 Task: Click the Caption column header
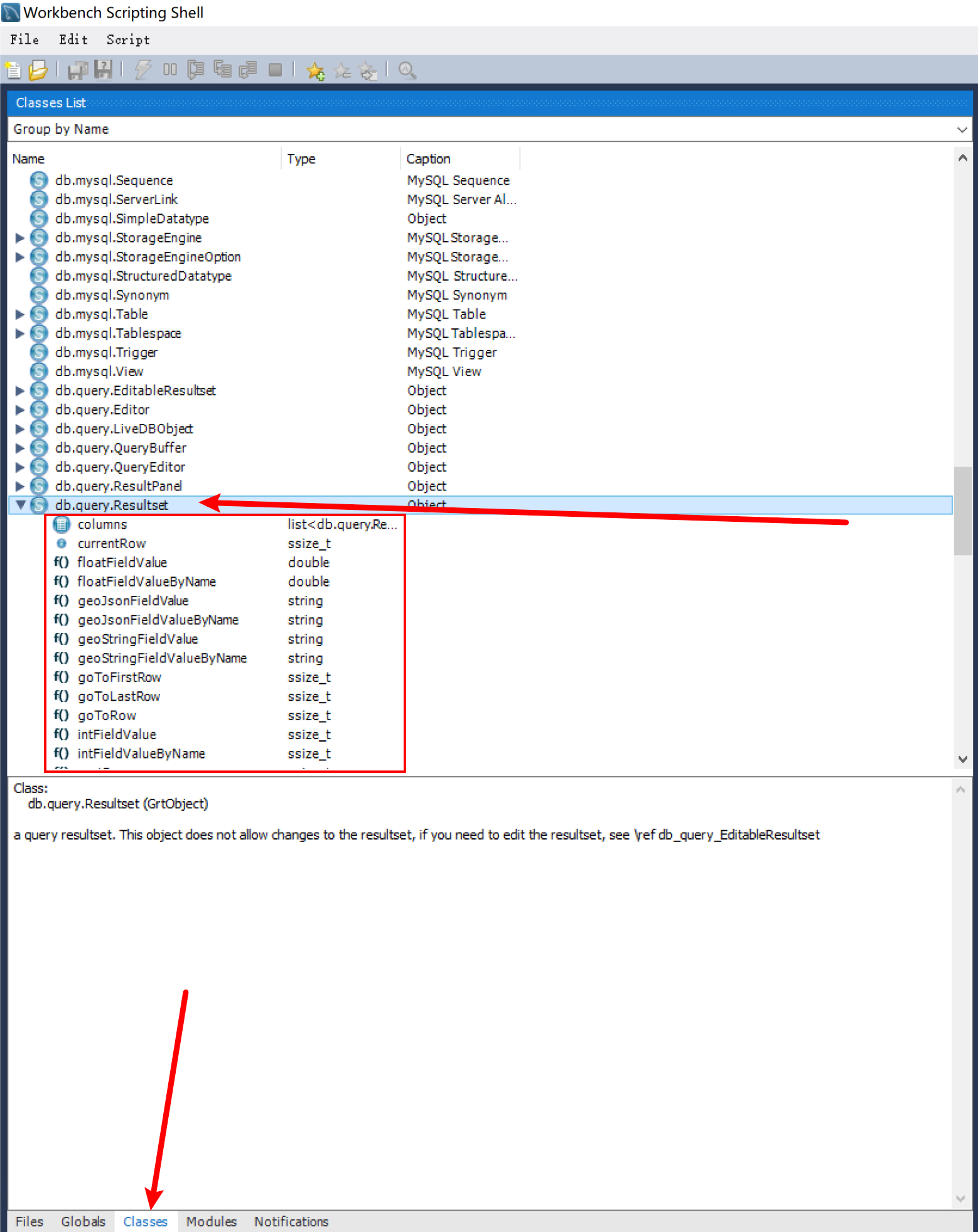[428, 159]
